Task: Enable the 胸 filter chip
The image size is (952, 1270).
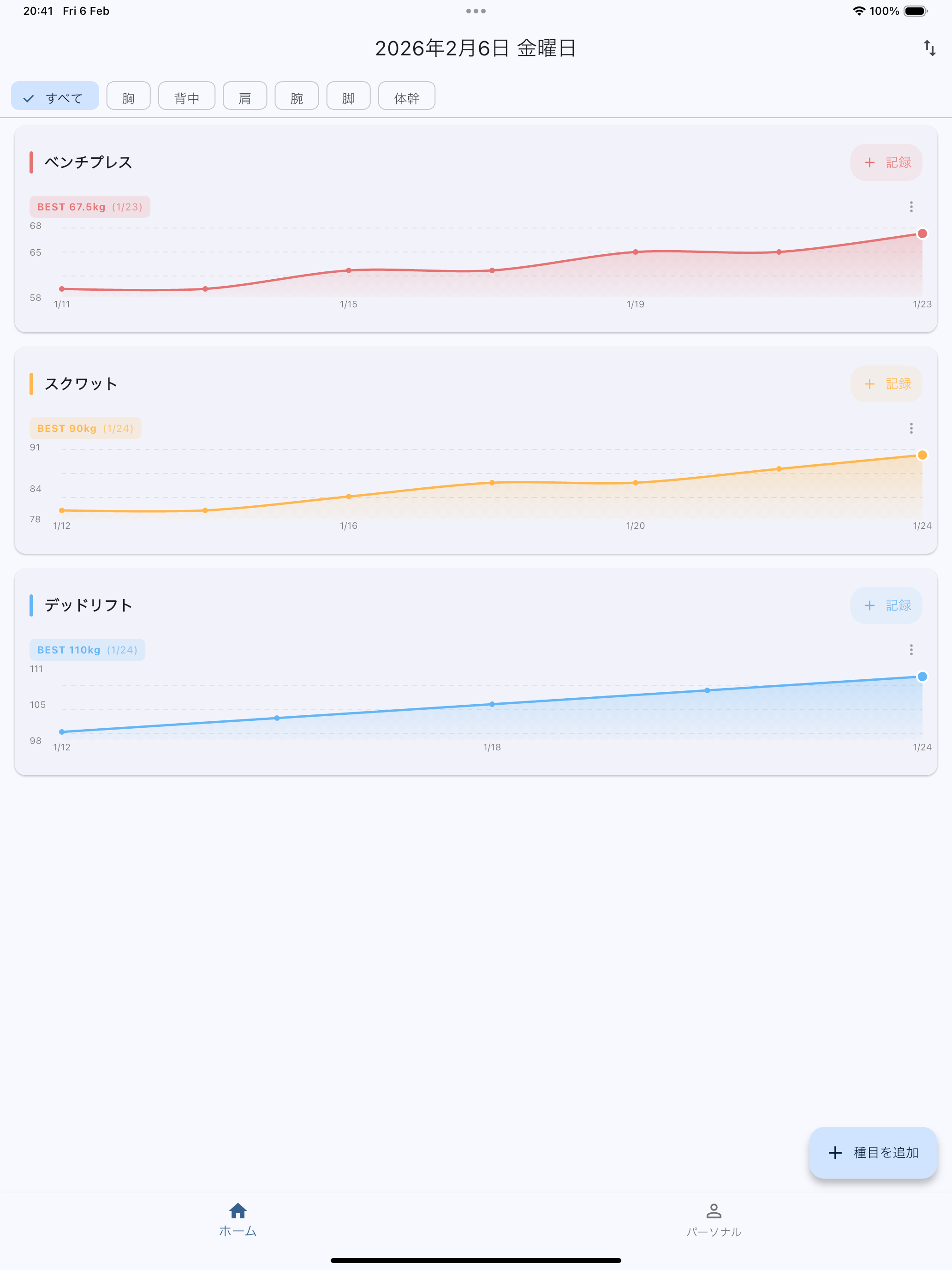Action: 129,96
